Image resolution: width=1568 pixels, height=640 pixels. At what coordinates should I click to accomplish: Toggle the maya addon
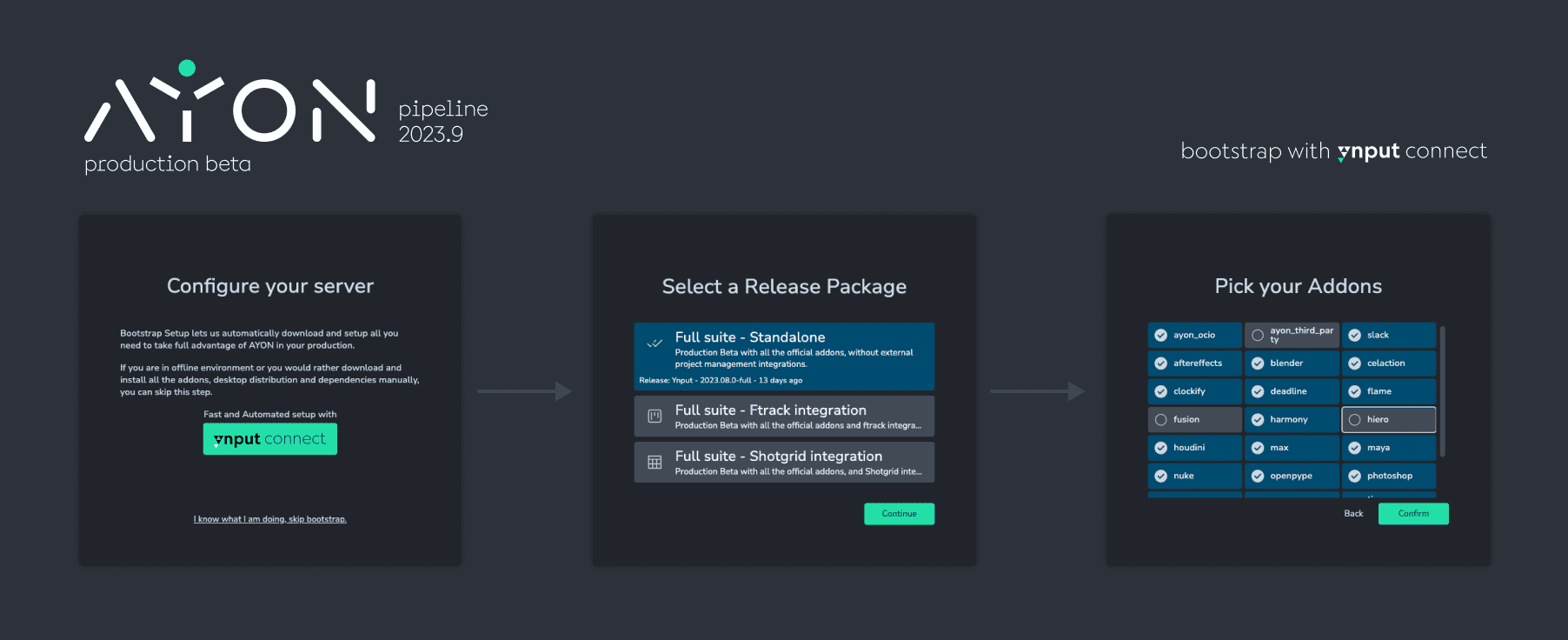coord(1388,448)
